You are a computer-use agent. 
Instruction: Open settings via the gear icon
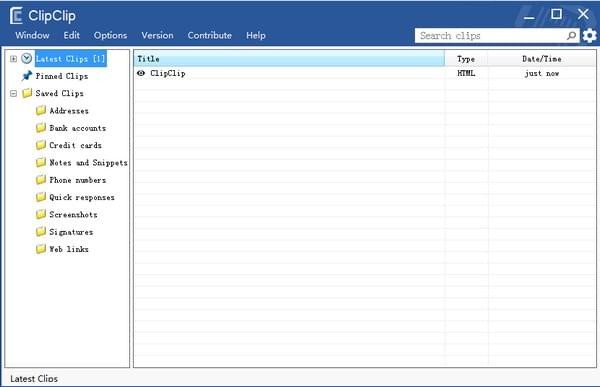click(x=589, y=36)
